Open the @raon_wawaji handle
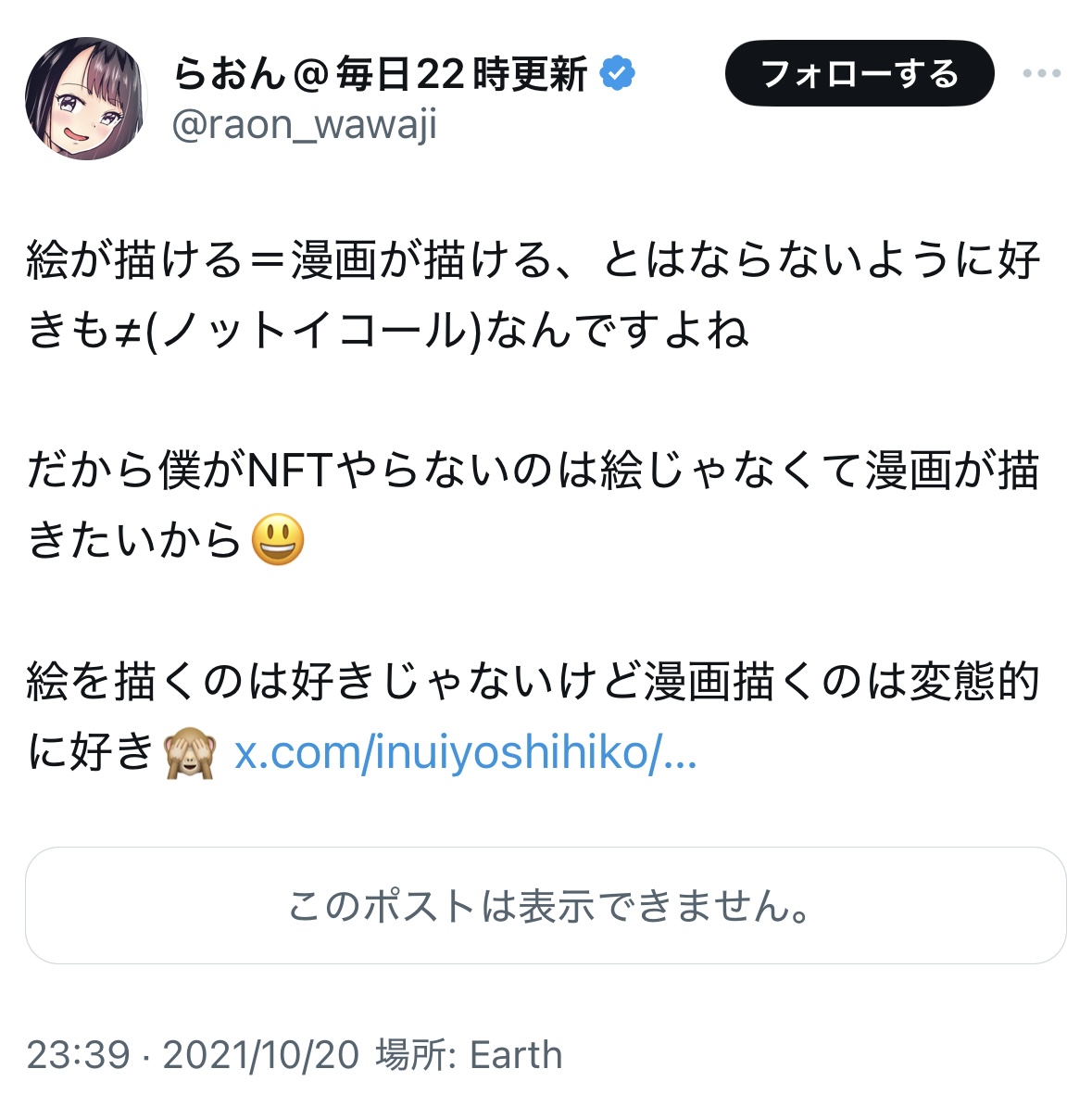Viewport: 1092px width, 1094px height. (304, 125)
